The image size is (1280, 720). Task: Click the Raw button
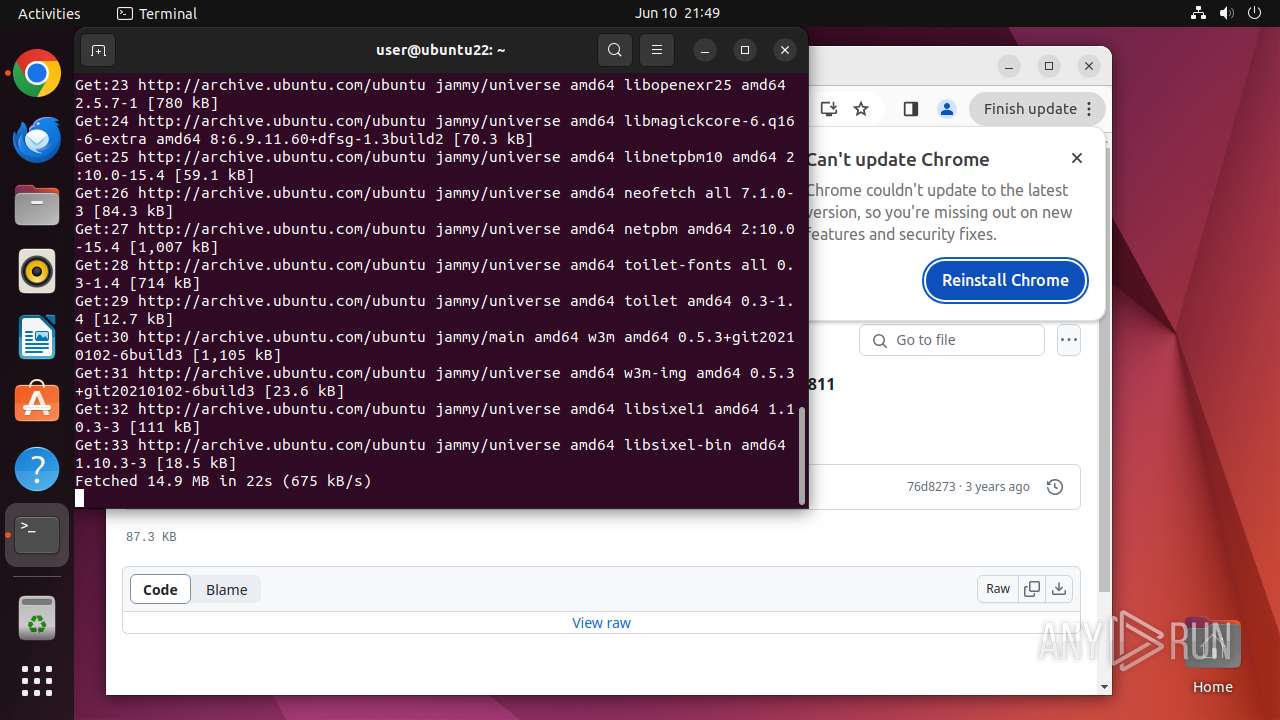pos(998,589)
